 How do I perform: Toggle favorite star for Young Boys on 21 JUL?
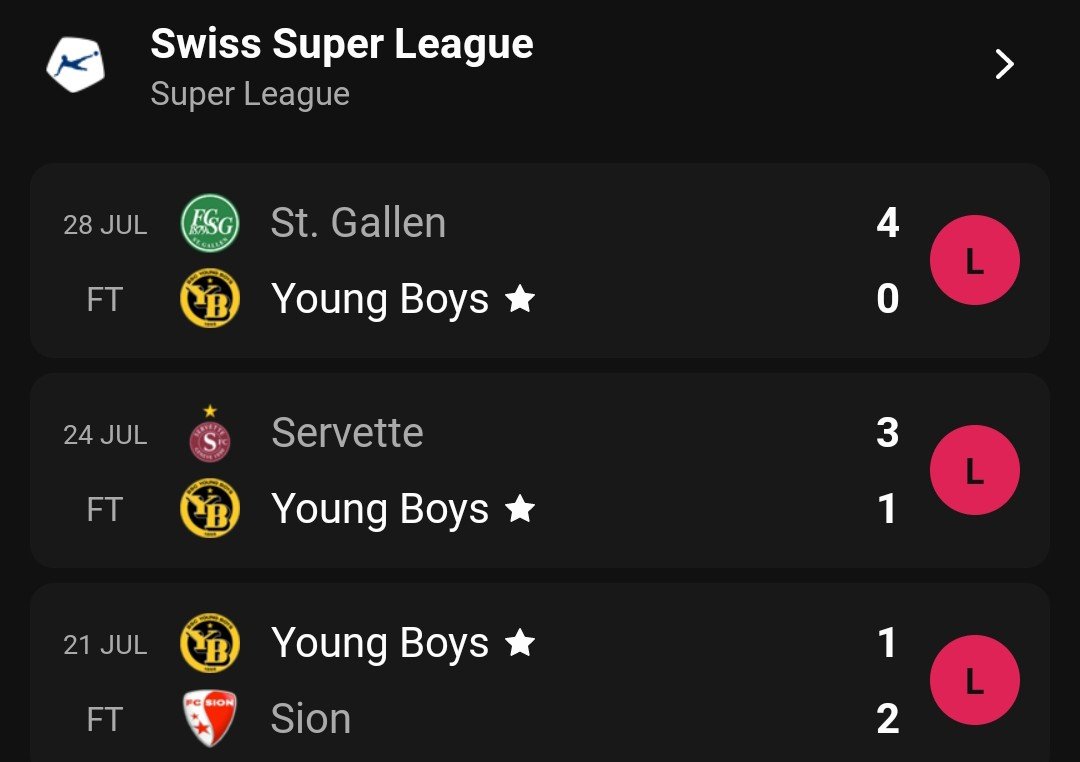pyautogui.click(x=520, y=643)
